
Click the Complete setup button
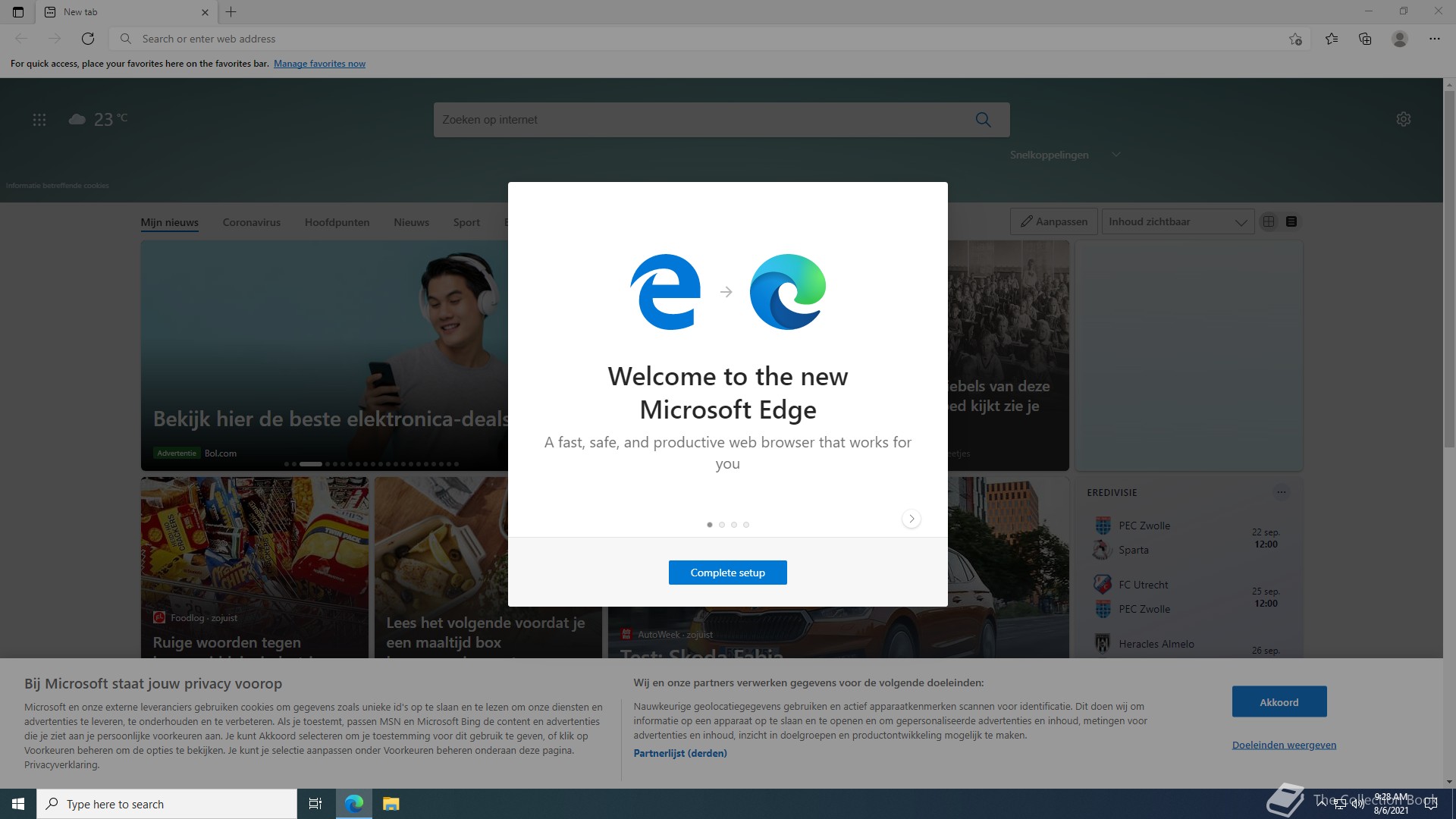728,573
